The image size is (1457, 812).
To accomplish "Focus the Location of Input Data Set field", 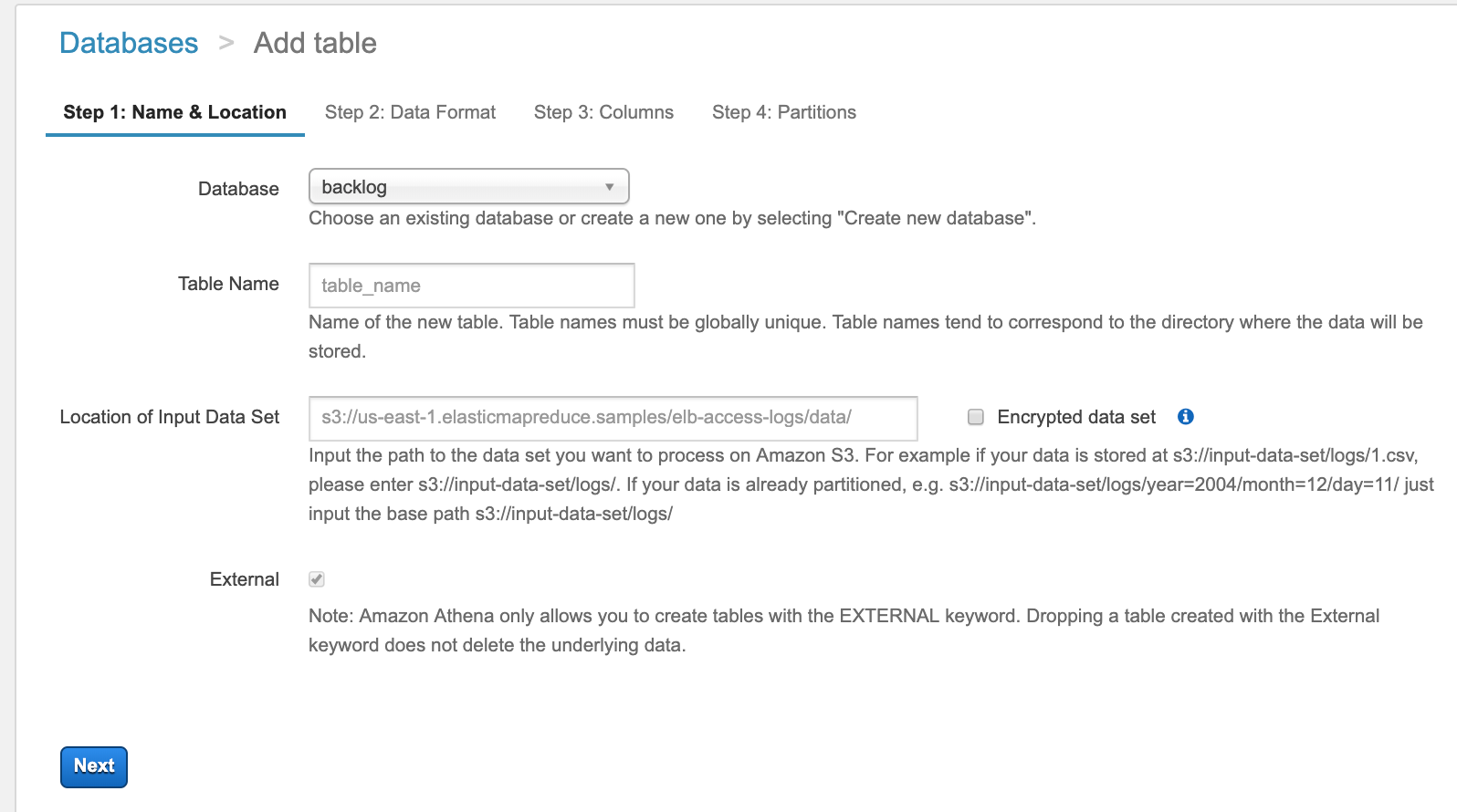I will pyautogui.click(x=613, y=418).
